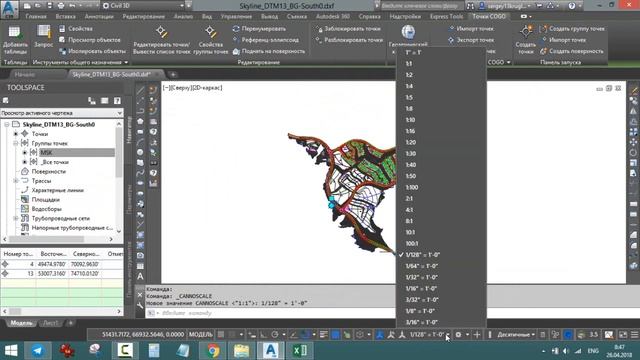Click the multiline text A tool in the left toolbar

[140, 276]
